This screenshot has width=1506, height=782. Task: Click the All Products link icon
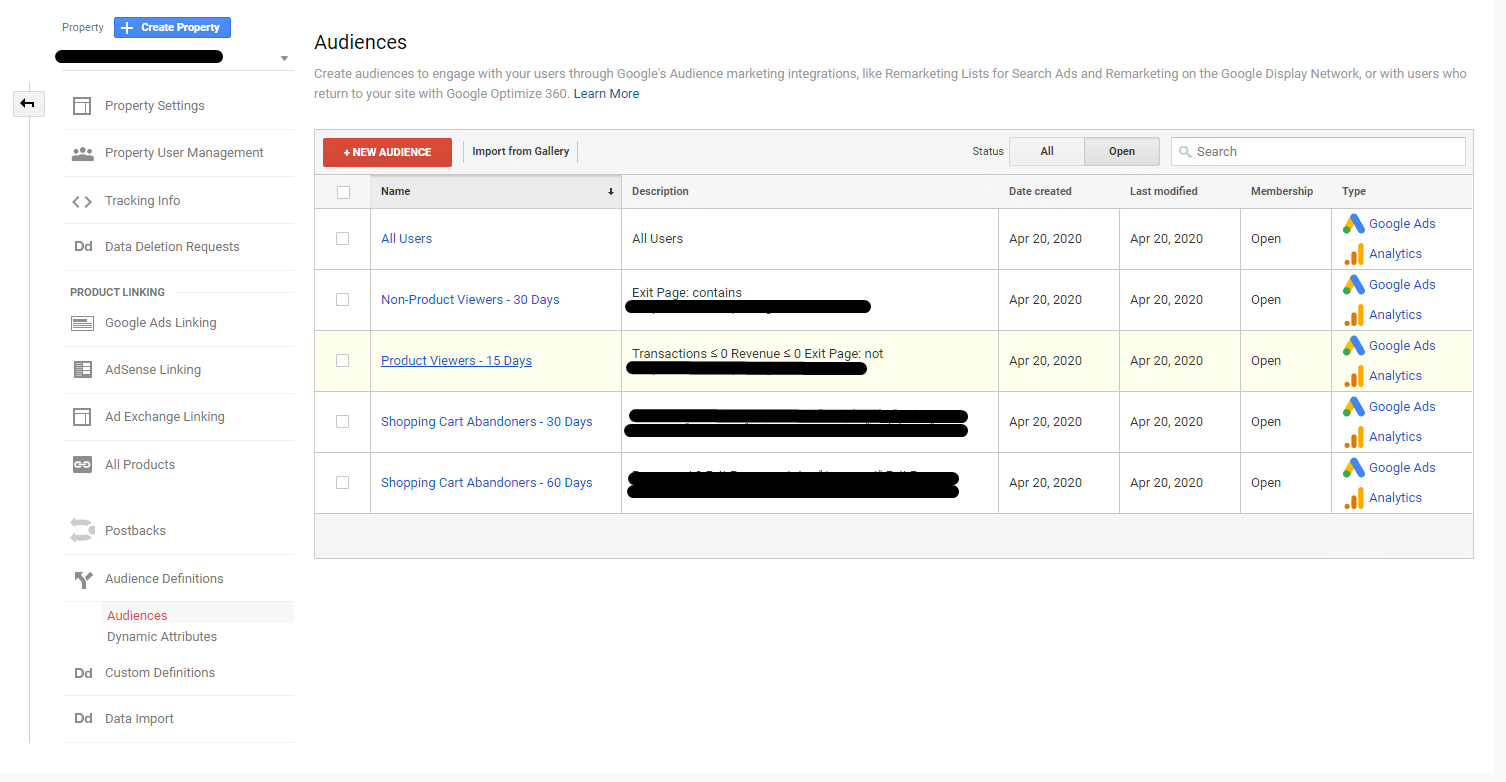(82, 465)
